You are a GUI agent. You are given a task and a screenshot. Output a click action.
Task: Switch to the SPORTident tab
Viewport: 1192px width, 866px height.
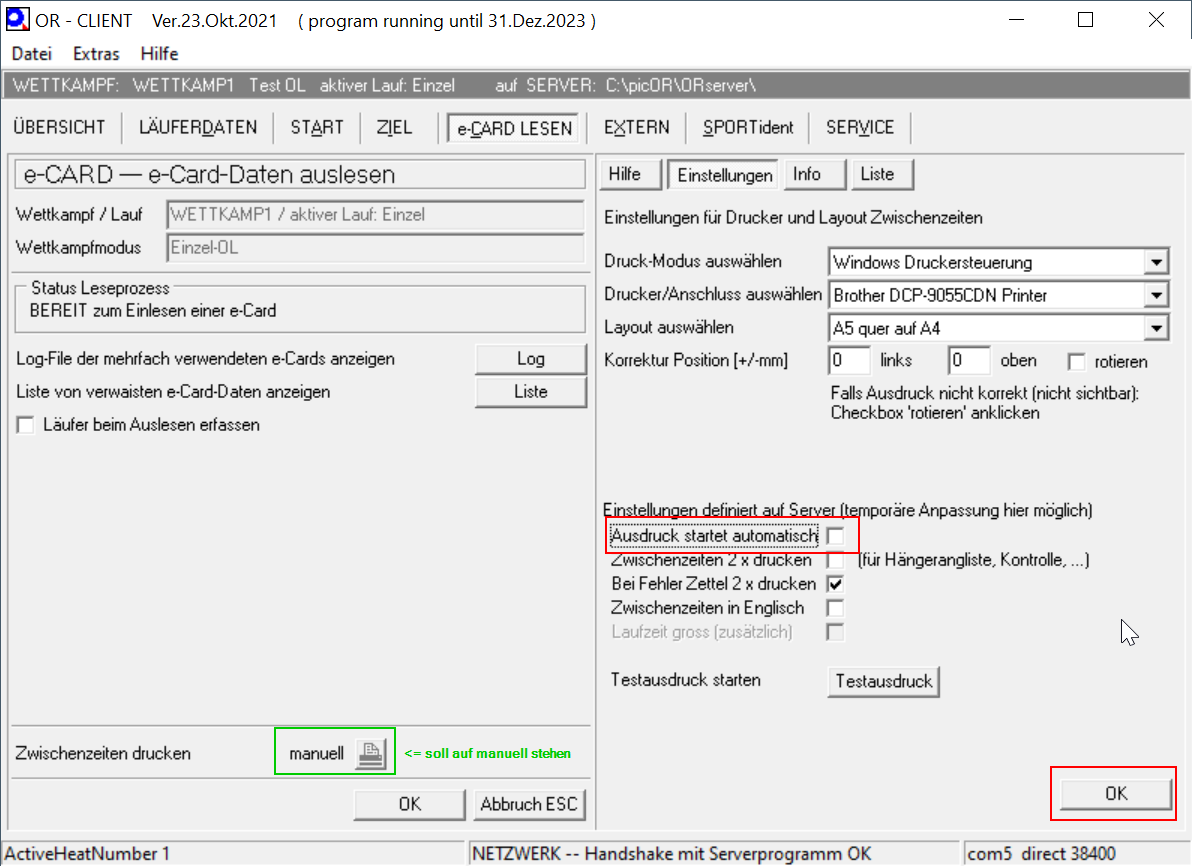pyautogui.click(x=748, y=127)
